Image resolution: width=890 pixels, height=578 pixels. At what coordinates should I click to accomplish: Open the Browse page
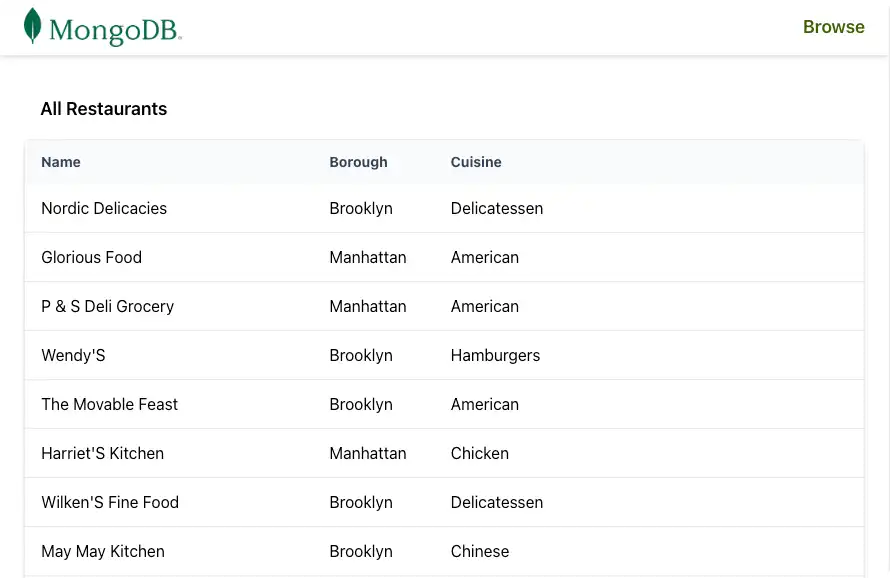833,27
